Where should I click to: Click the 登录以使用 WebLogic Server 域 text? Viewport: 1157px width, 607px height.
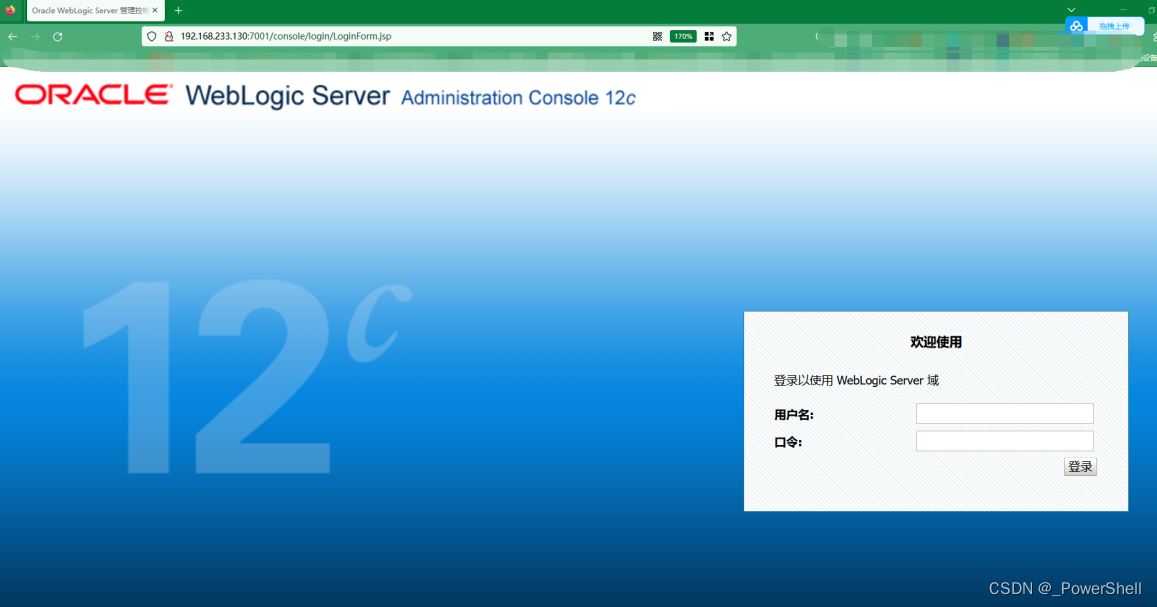click(856, 381)
